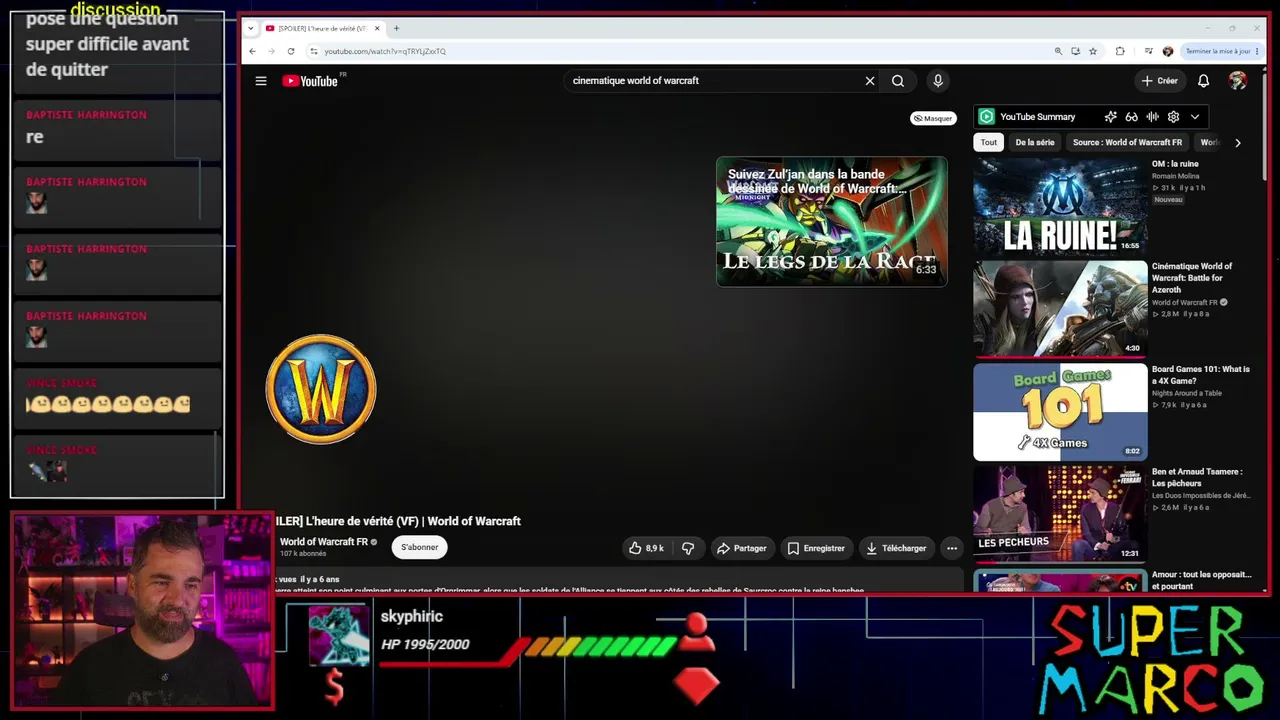Click the YouTube Summary glasses icon
Image resolution: width=1280 pixels, height=720 pixels.
(x=1131, y=117)
